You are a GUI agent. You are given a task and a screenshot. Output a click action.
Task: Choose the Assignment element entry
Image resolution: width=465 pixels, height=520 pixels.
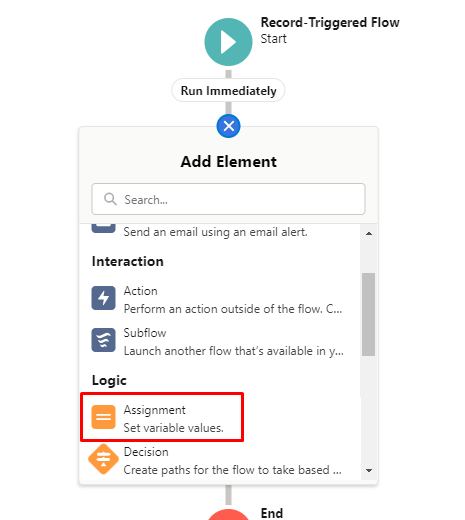[162, 417]
